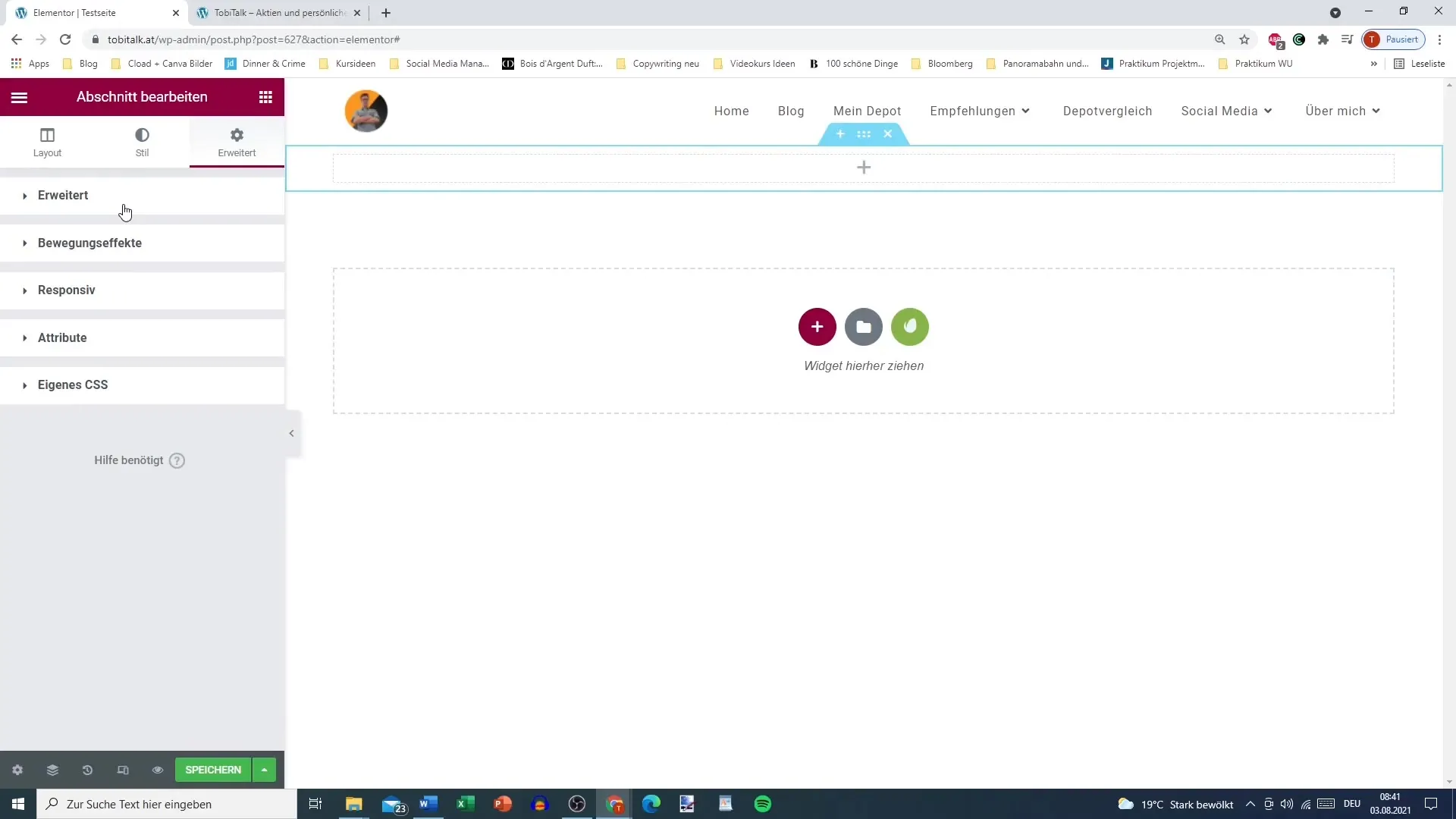Open a new browser tab
1456x819 pixels.
point(386,13)
